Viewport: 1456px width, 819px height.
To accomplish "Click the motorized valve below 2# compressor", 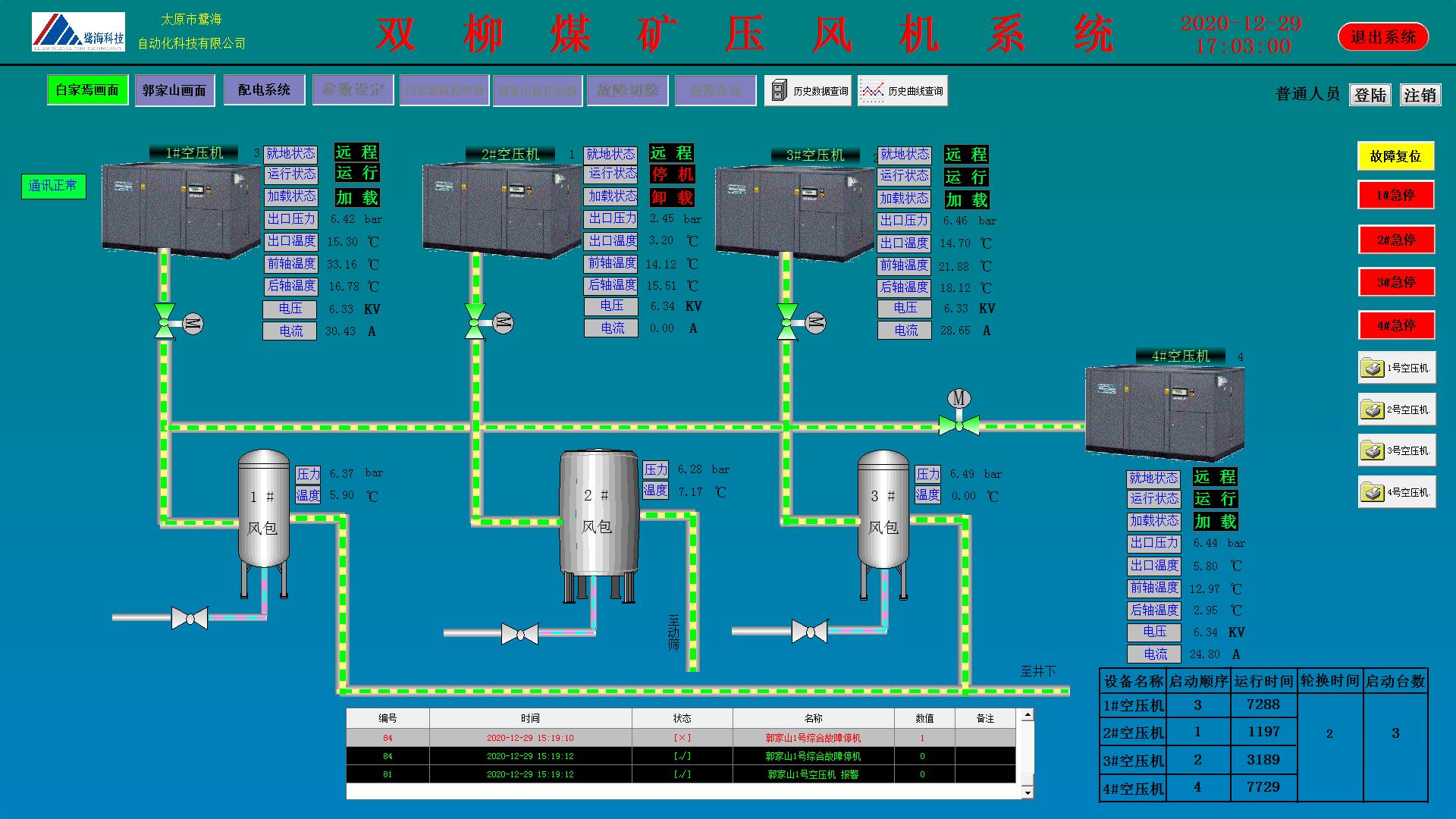I will point(475,322).
